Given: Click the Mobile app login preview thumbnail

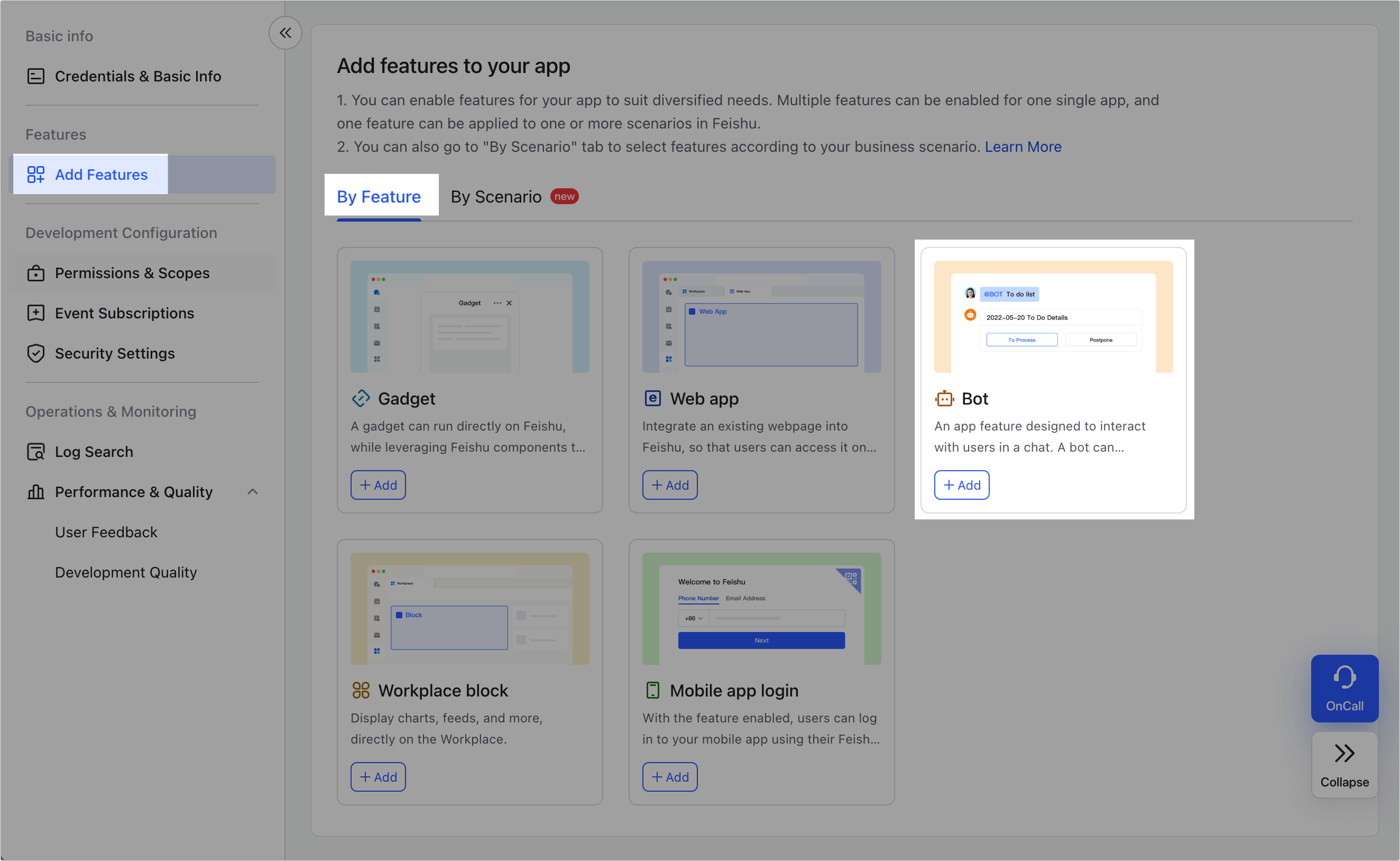Looking at the screenshot, I should click(x=761, y=608).
